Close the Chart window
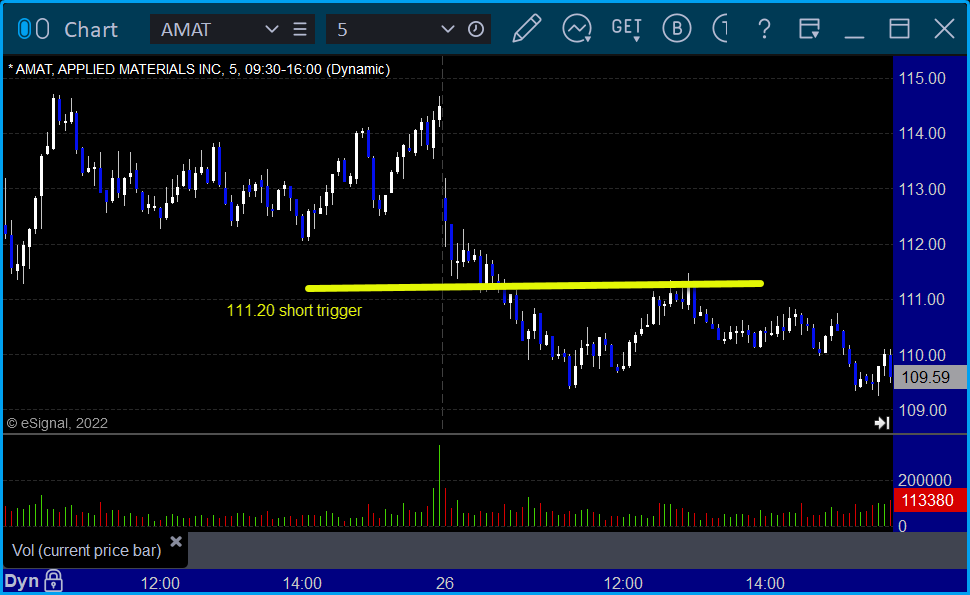The height and width of the screenshot is (595, 970). (945, 28)
